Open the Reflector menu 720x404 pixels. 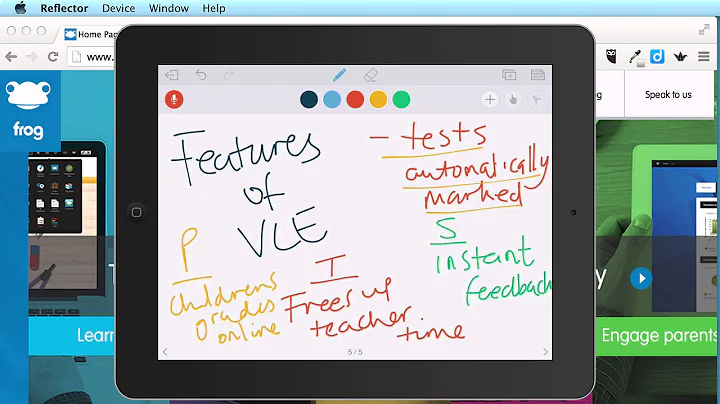tap(64, 8)
